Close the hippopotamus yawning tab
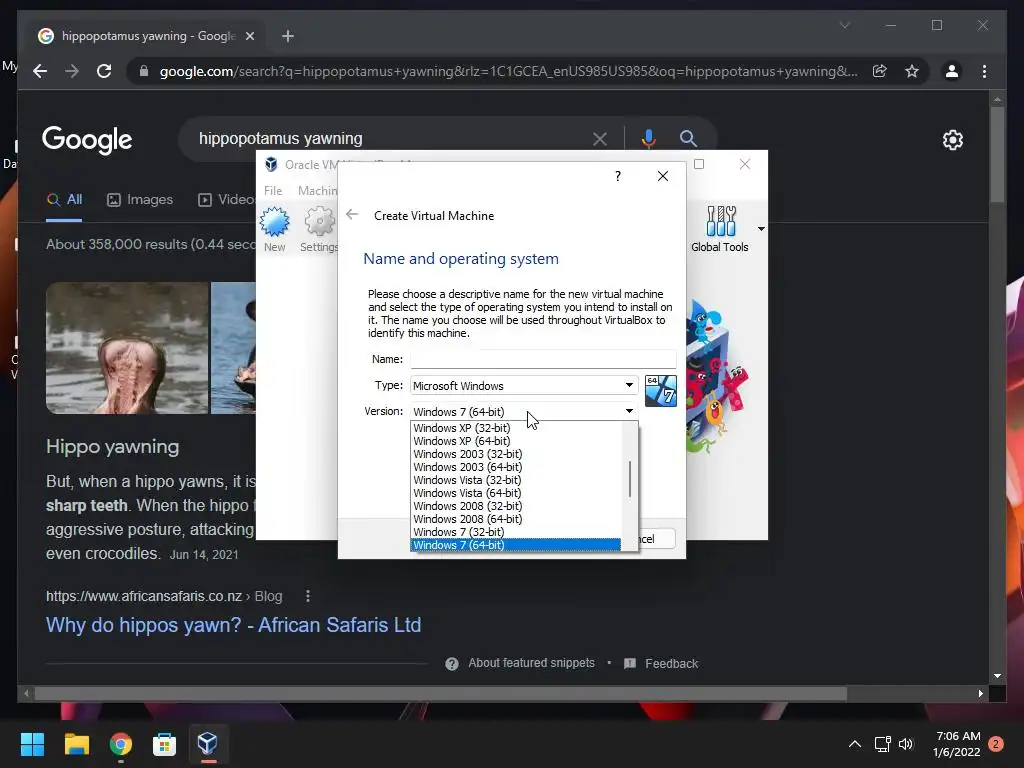 pyautogui.click(x=249, y=36)
